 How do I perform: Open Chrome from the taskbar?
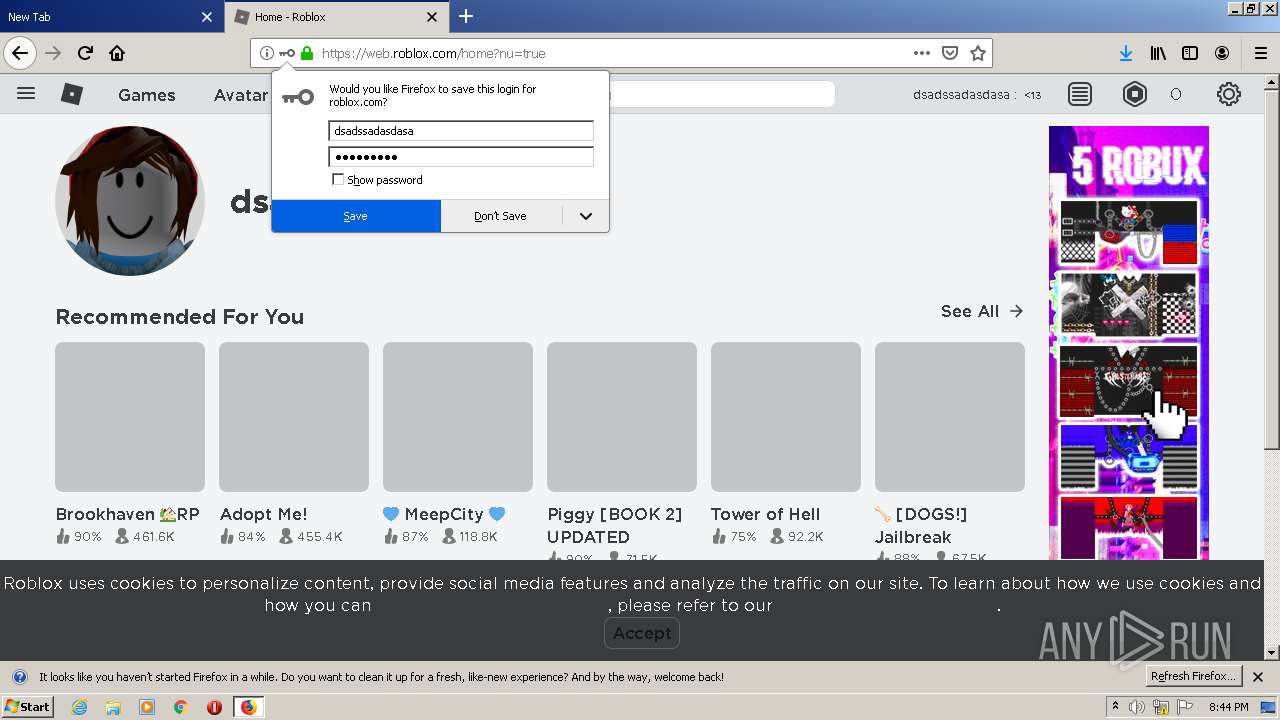[x=180, y=707]
